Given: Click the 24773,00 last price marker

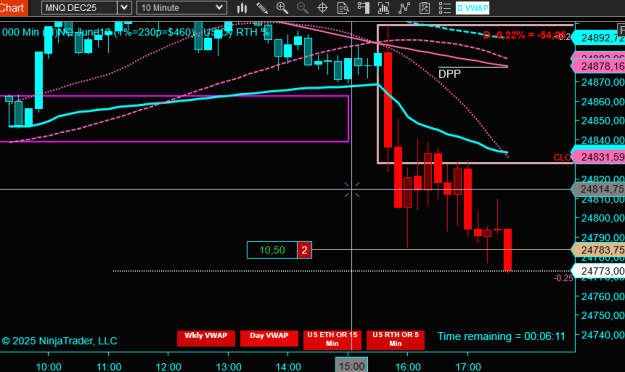Looking at the screenshot, I should (x=599, y=271).
